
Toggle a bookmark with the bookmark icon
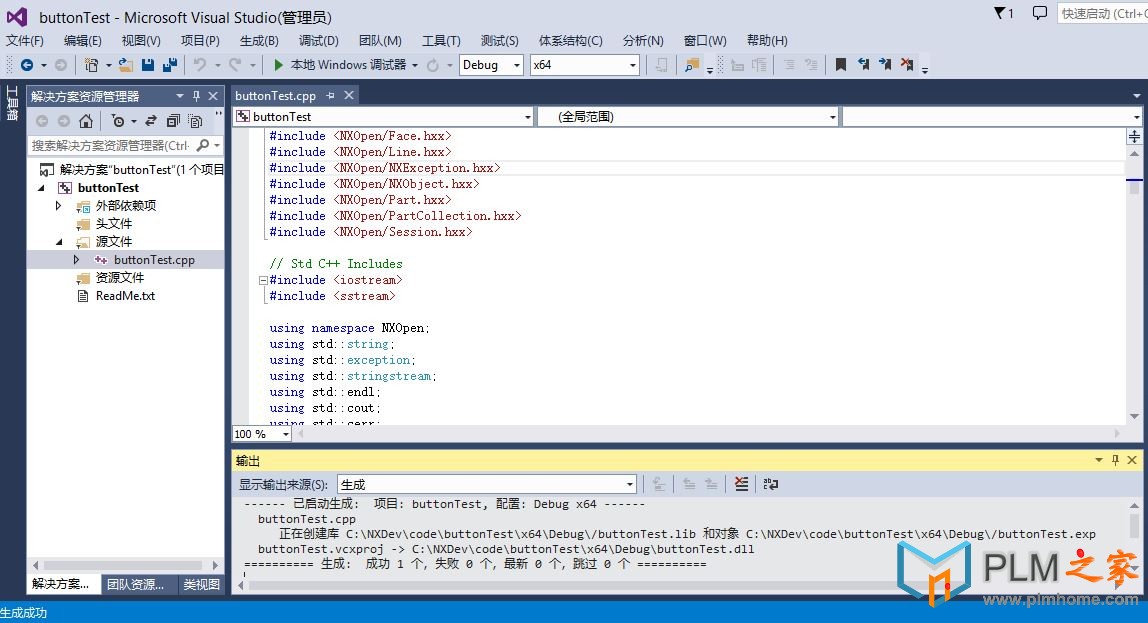(841, 65)
